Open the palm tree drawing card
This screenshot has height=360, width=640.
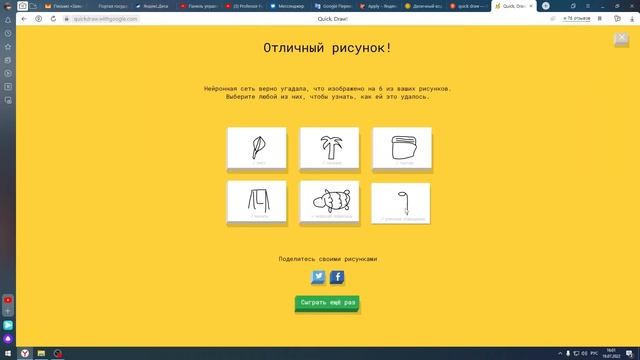pyautogui.click(x=329, y=148)
